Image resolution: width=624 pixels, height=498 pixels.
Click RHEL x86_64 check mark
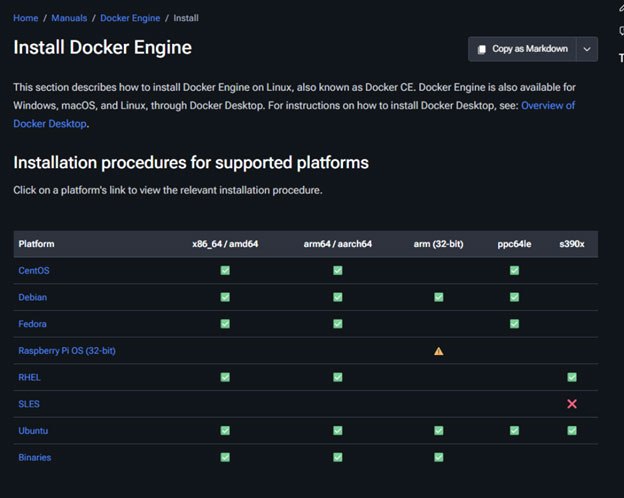tap(225, 377)
